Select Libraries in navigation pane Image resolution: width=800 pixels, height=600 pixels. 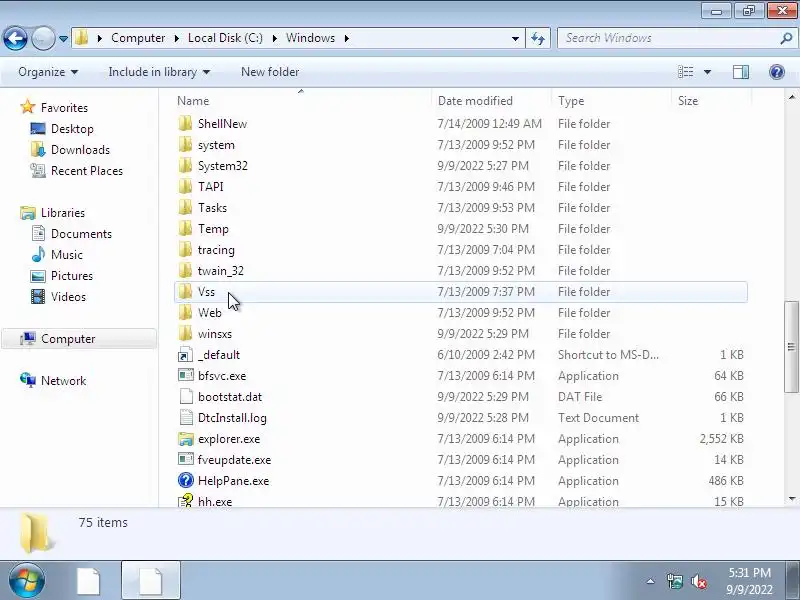[x=63, y=212]
